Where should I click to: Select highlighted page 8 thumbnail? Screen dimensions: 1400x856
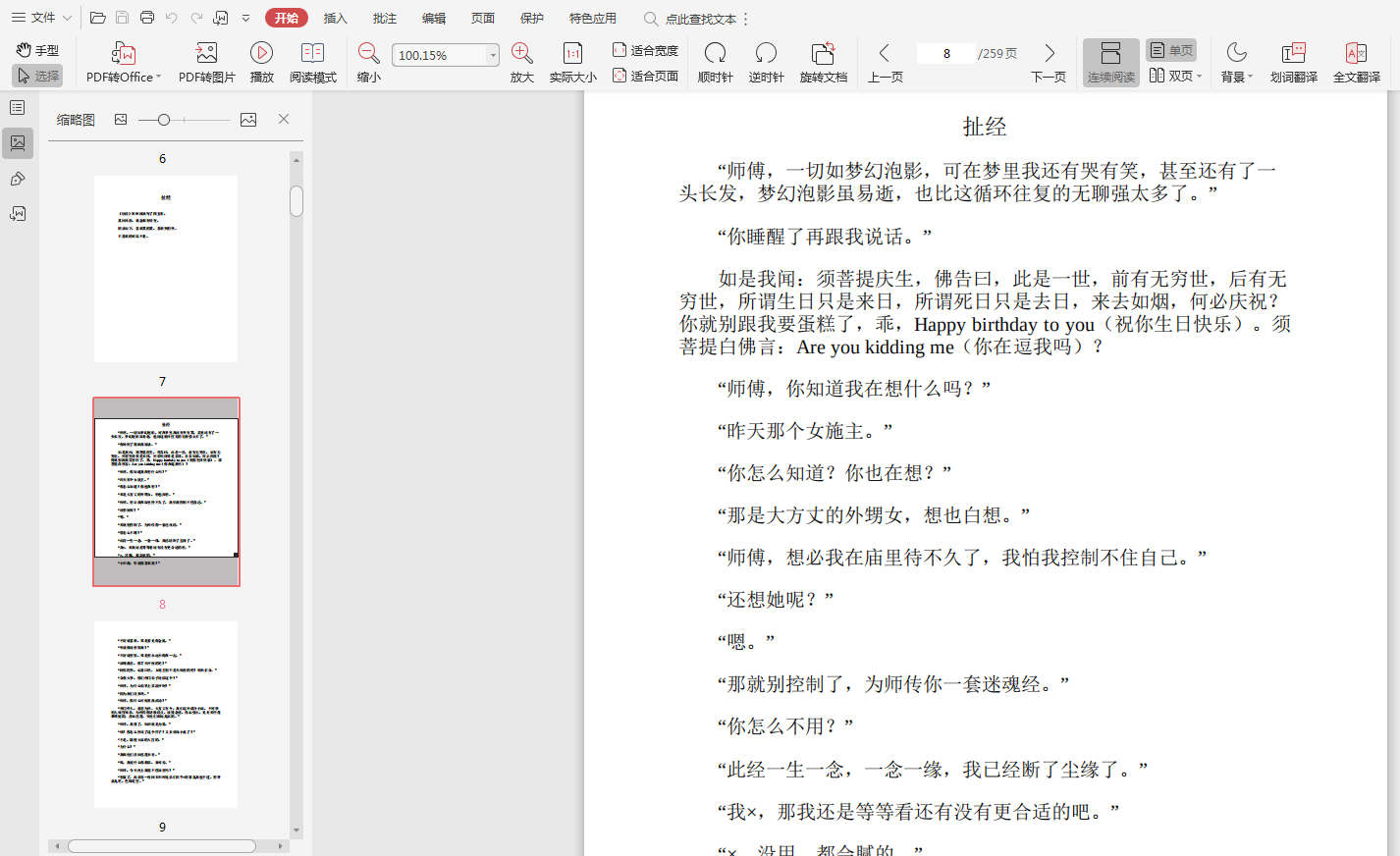166,492
